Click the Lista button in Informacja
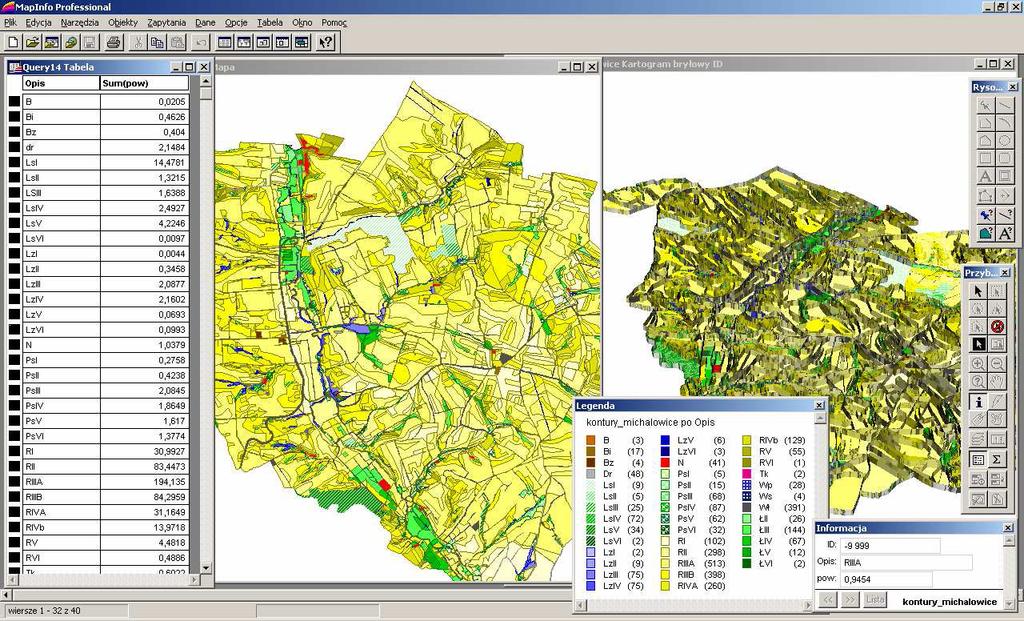Image resolution: width=1024 pixels, height=621 pixels. click(875, 599)
